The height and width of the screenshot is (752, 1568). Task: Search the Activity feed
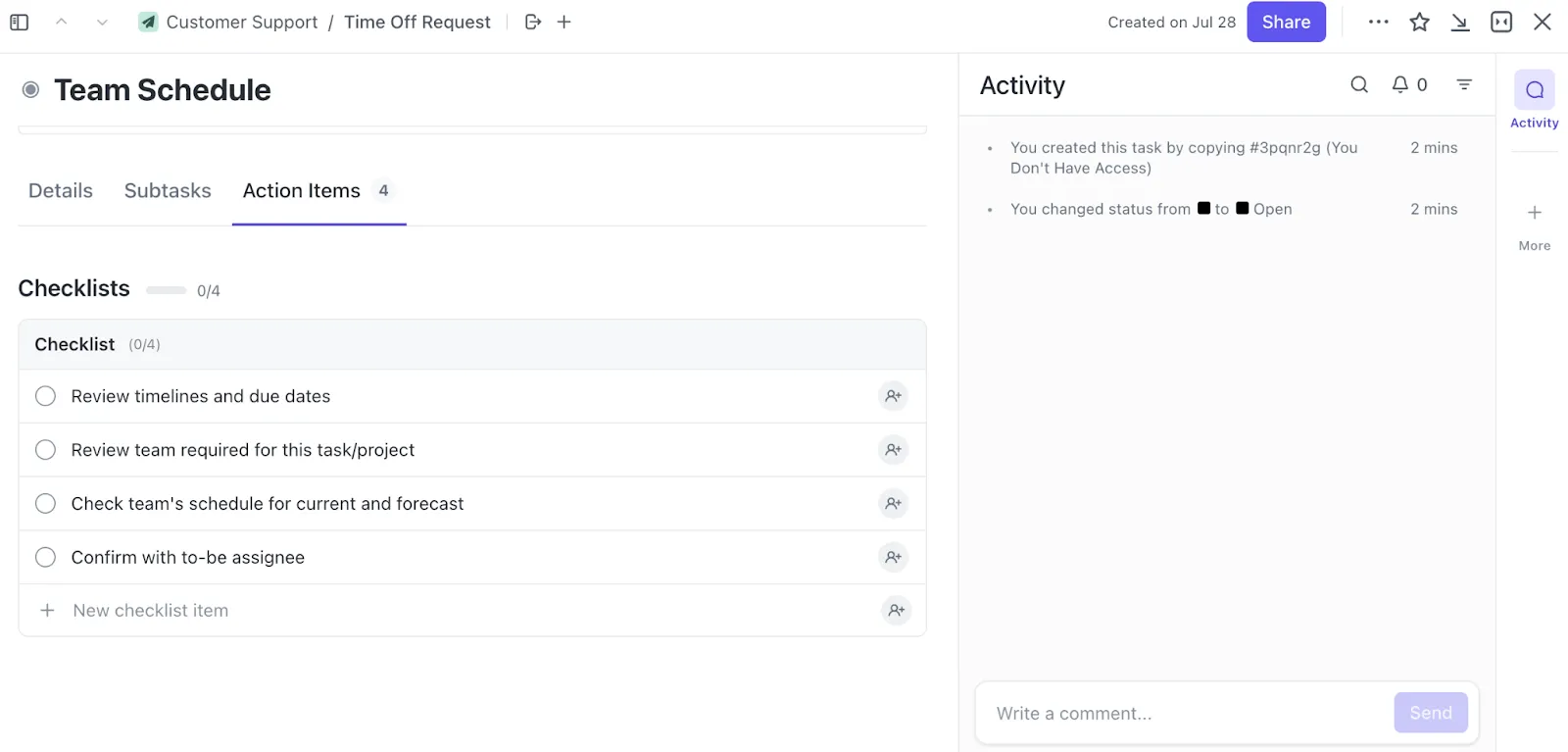[x=1359, y=84]
